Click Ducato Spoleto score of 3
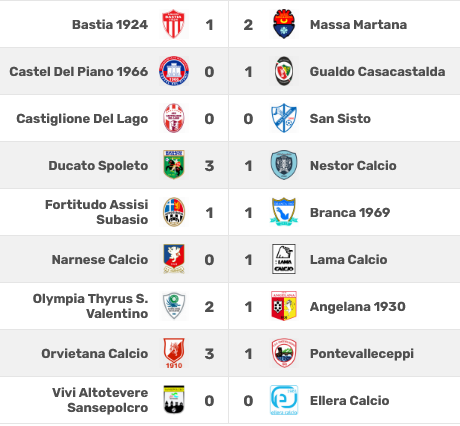Viewport: 460px width, 426px height. 209,166
